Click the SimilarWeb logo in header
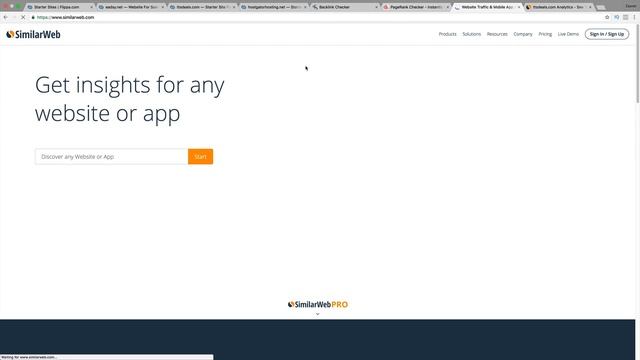The image size is (640, 360). point(33,34)
